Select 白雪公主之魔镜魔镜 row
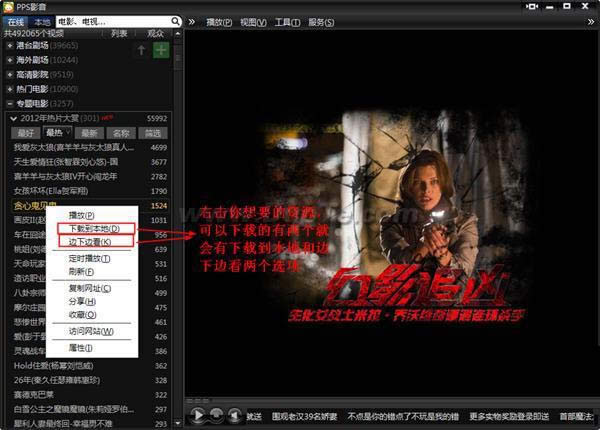 tap(90, 409)
